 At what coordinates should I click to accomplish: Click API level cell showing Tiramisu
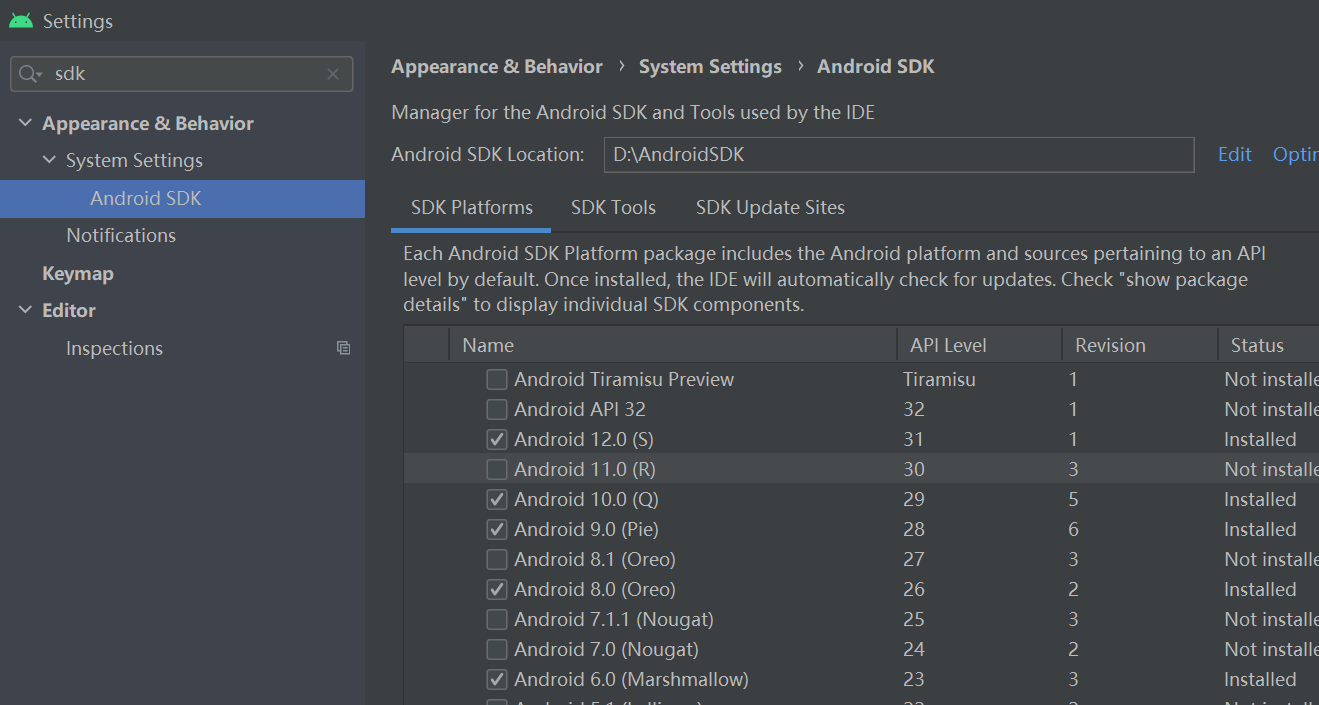(939, 379)
